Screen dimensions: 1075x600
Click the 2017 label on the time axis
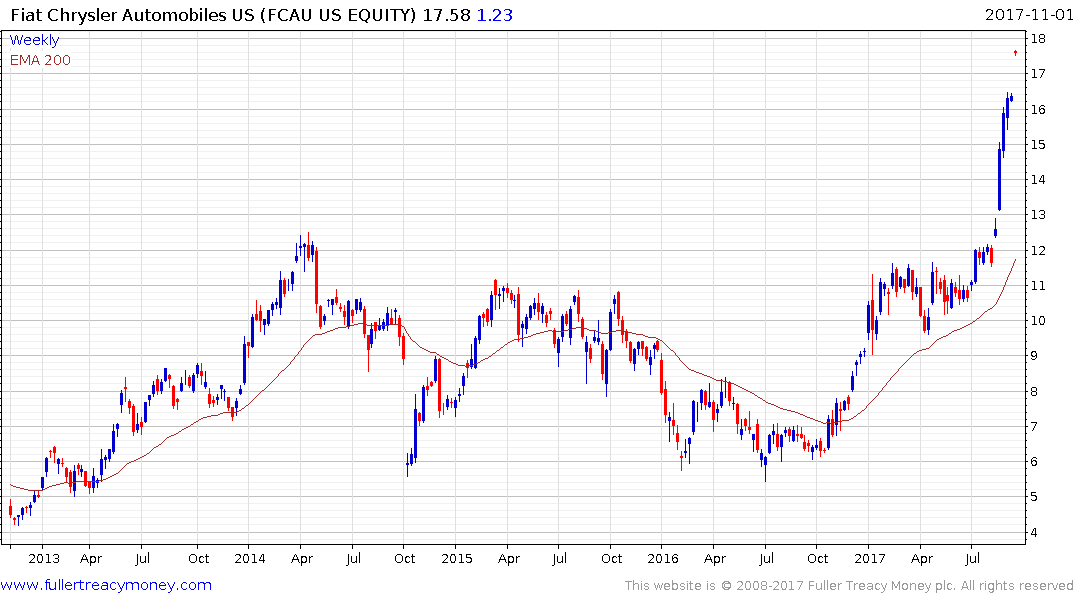tap(869, 558)
